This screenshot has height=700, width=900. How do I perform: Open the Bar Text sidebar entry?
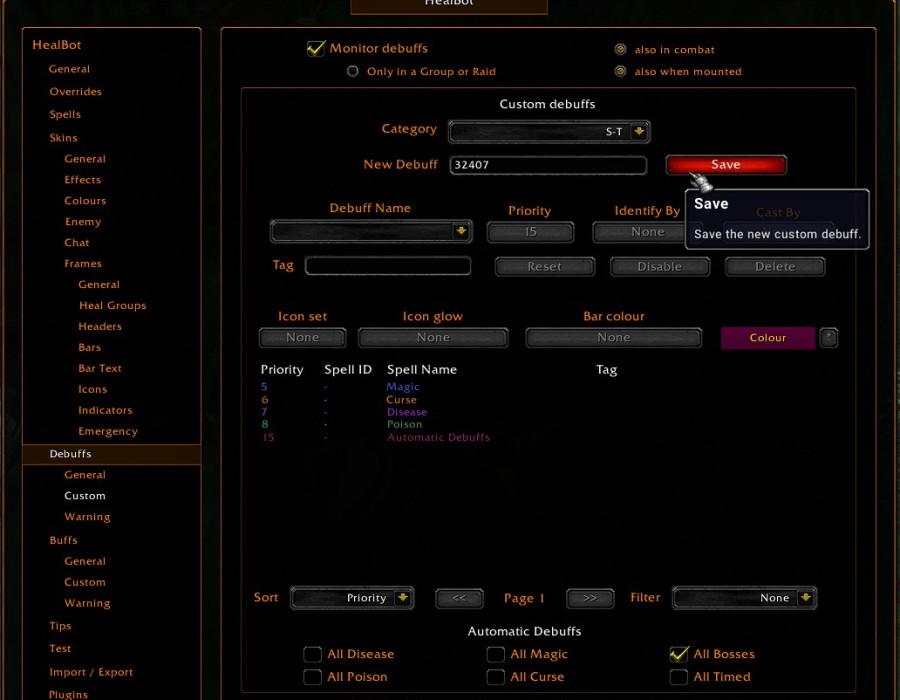[x=100, y=368]
